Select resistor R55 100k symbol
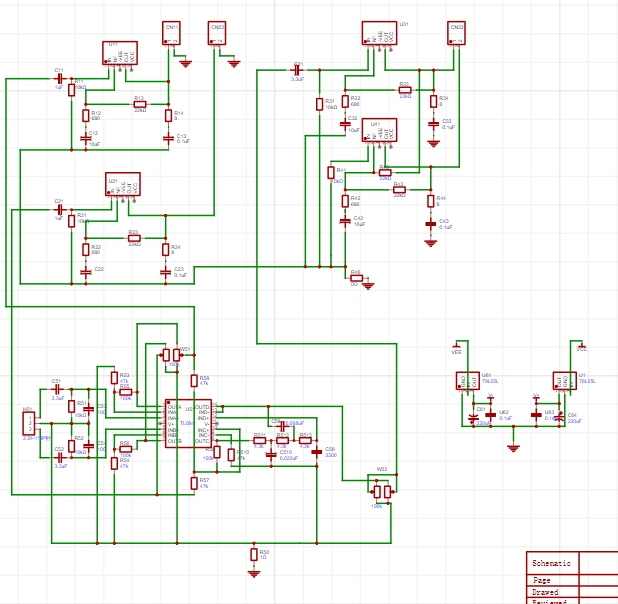This screenshot has height=604, width=618. [x=126, y=392]
